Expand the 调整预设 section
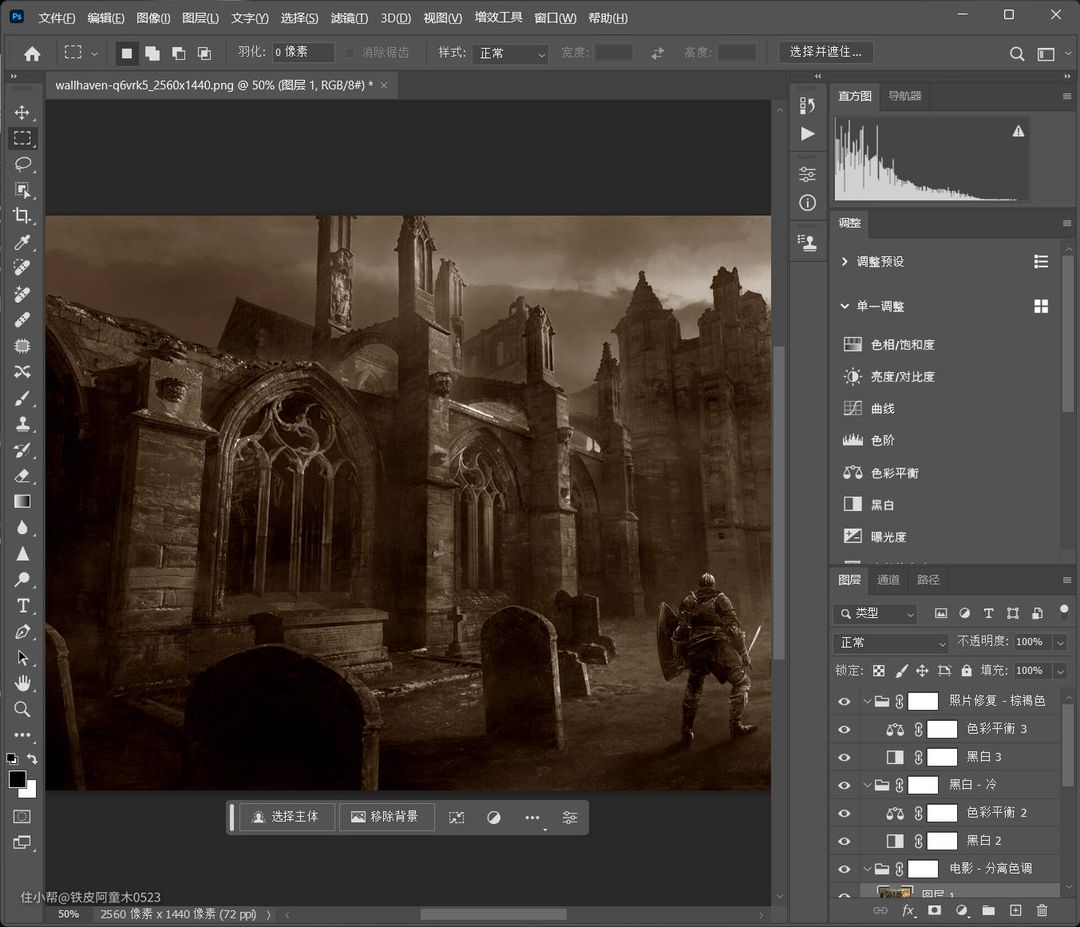 click(x=845, y=261)
